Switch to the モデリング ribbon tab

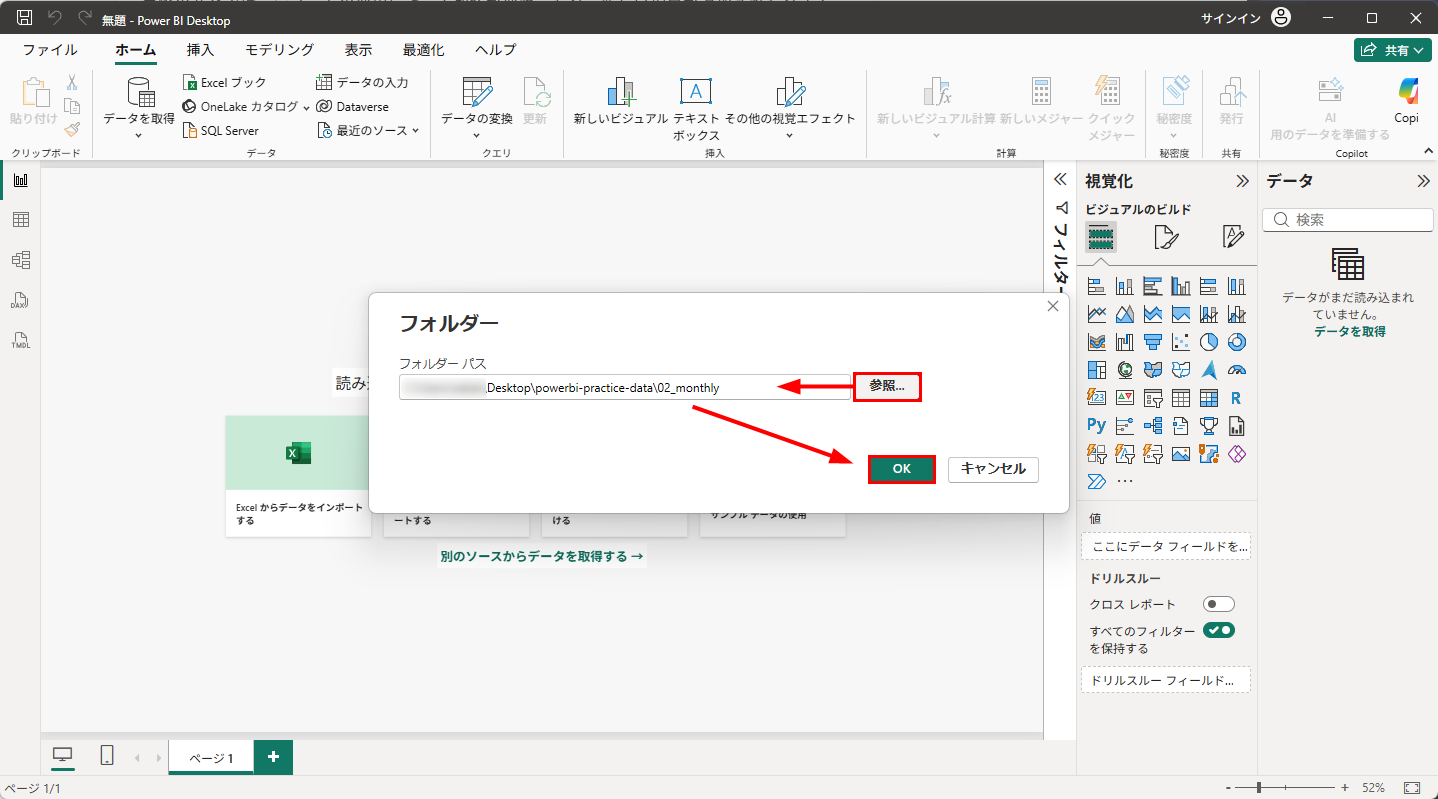tap(280, 50)
